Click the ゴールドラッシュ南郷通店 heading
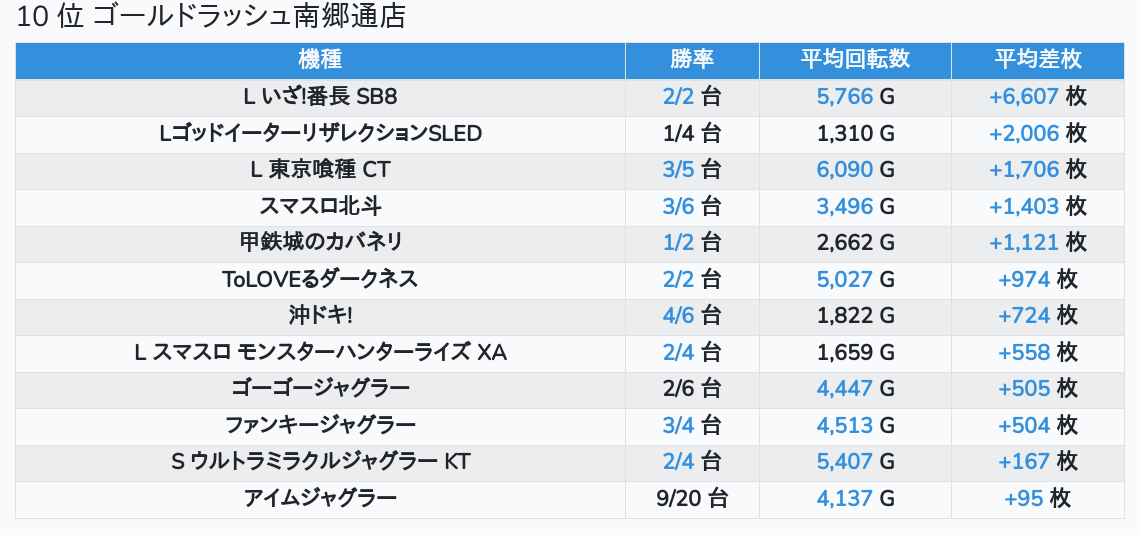The width and height of the screenshot is (1140, 535). 249,17
